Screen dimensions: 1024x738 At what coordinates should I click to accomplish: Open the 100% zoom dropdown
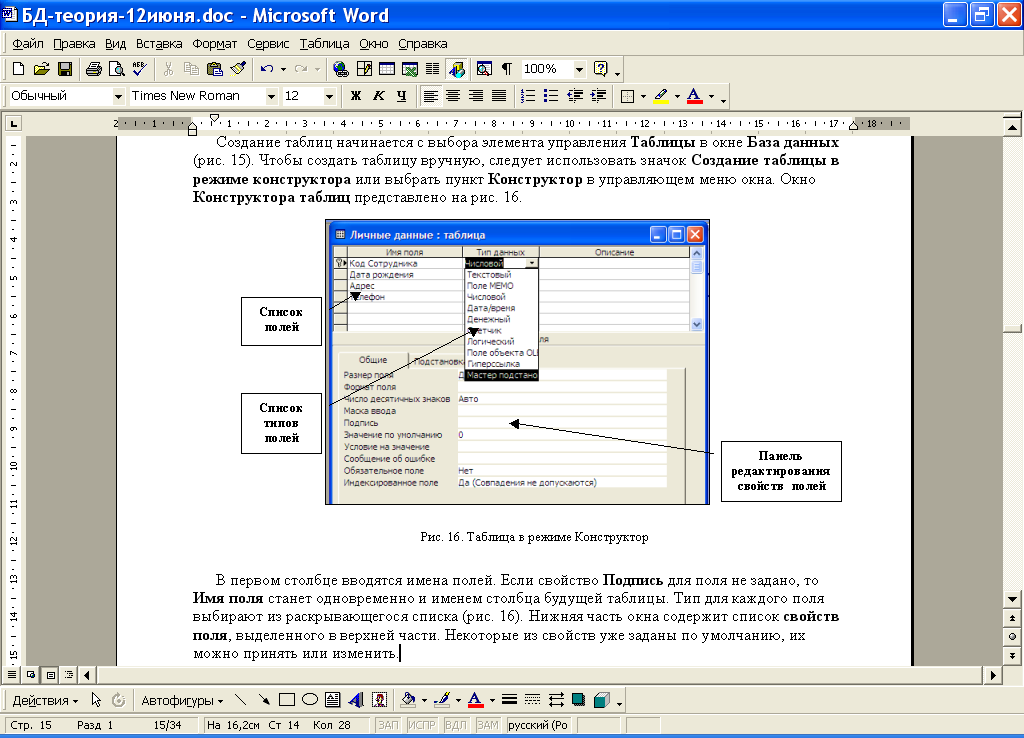[579, 69]
